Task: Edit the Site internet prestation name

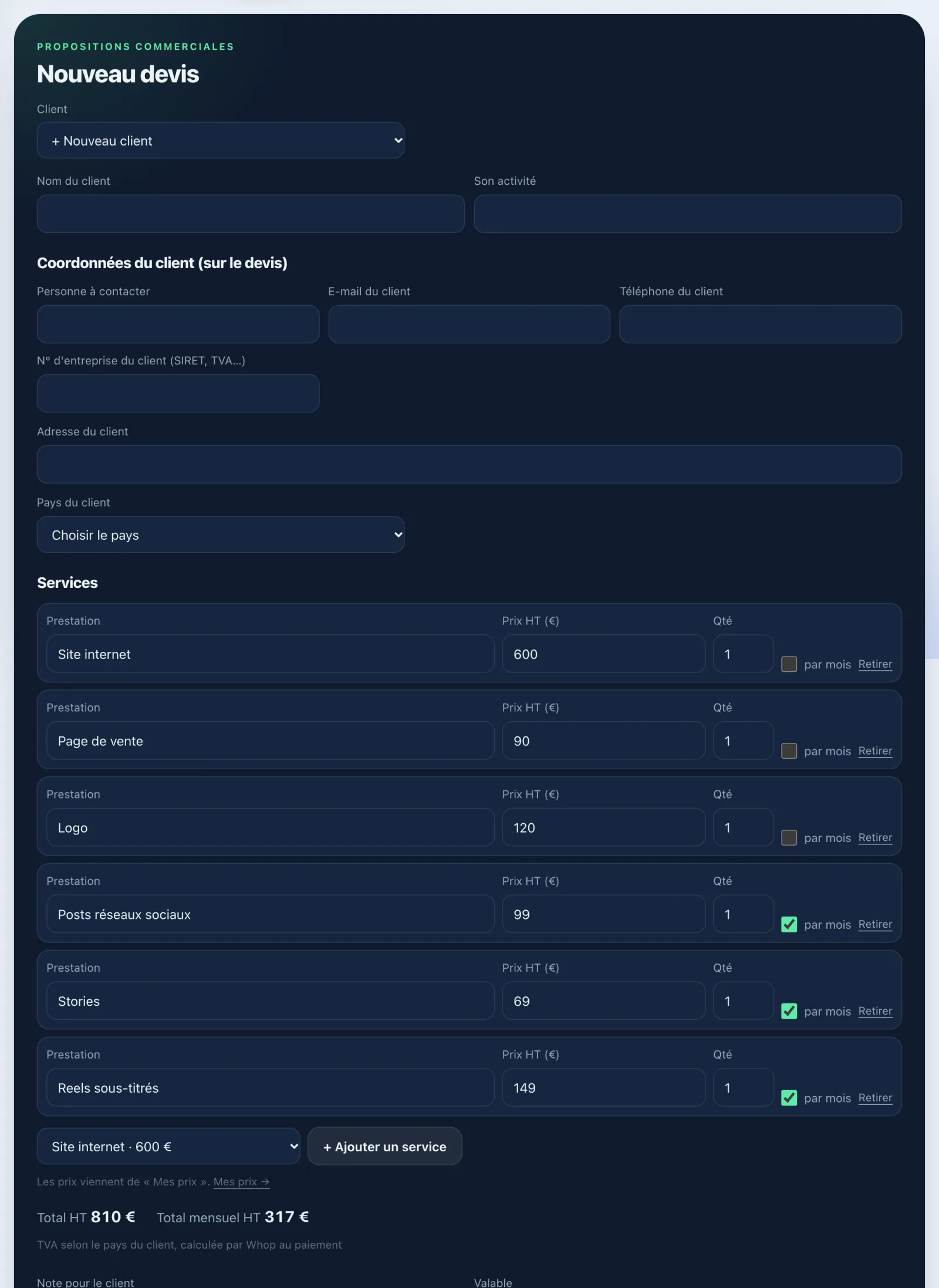Action: pos(271,654)
